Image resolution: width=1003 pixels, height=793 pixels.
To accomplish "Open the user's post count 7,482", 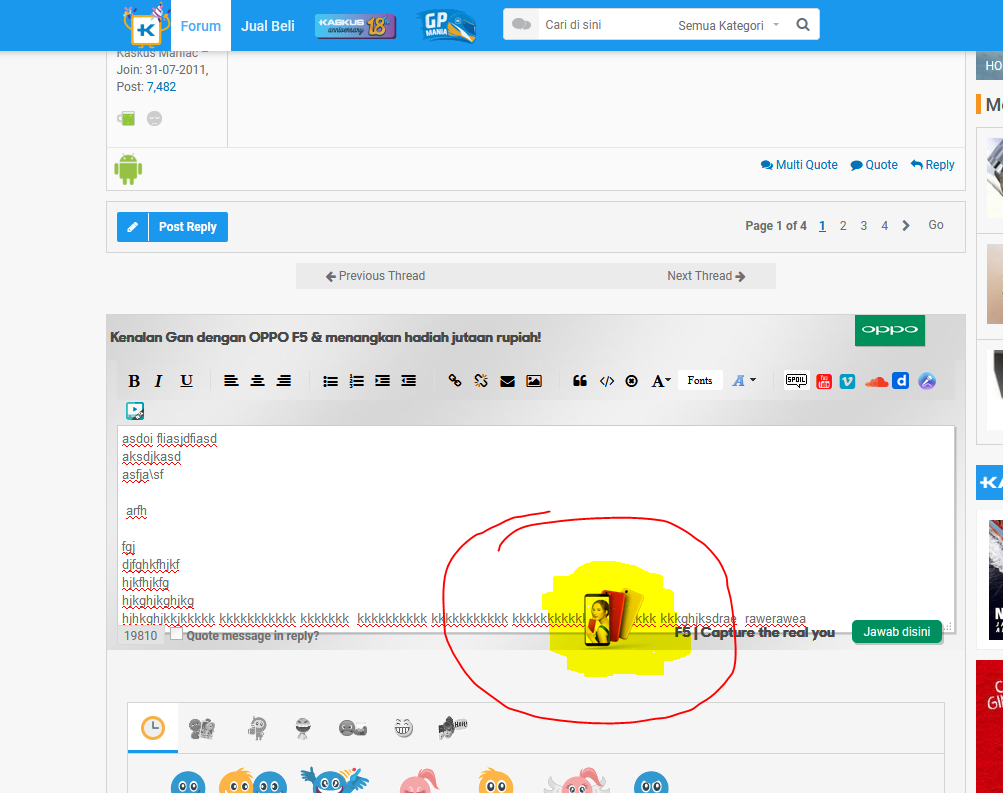I will [x=161, y=87].
